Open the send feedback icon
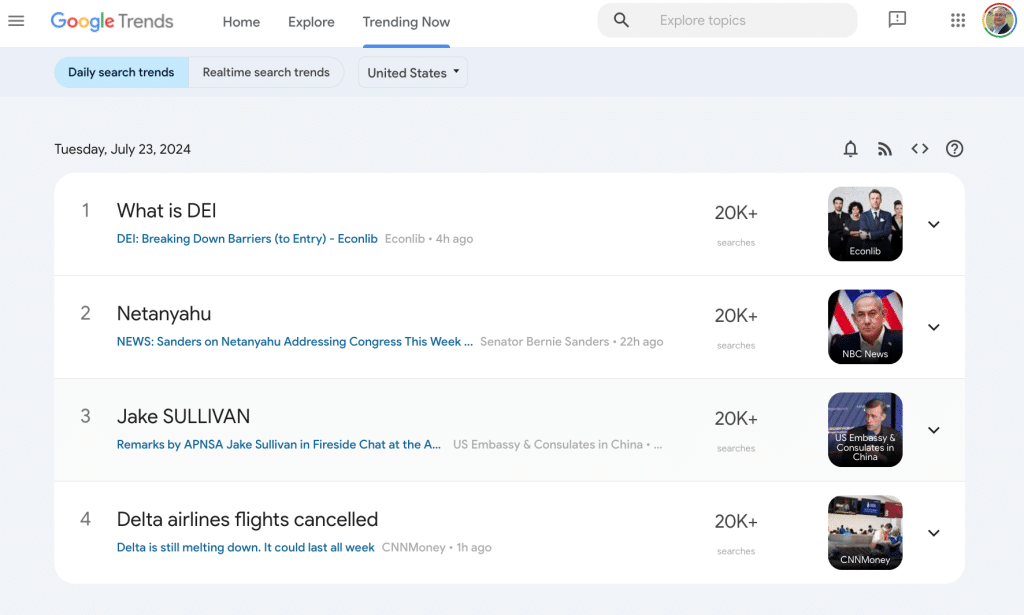 pos(897,20)
